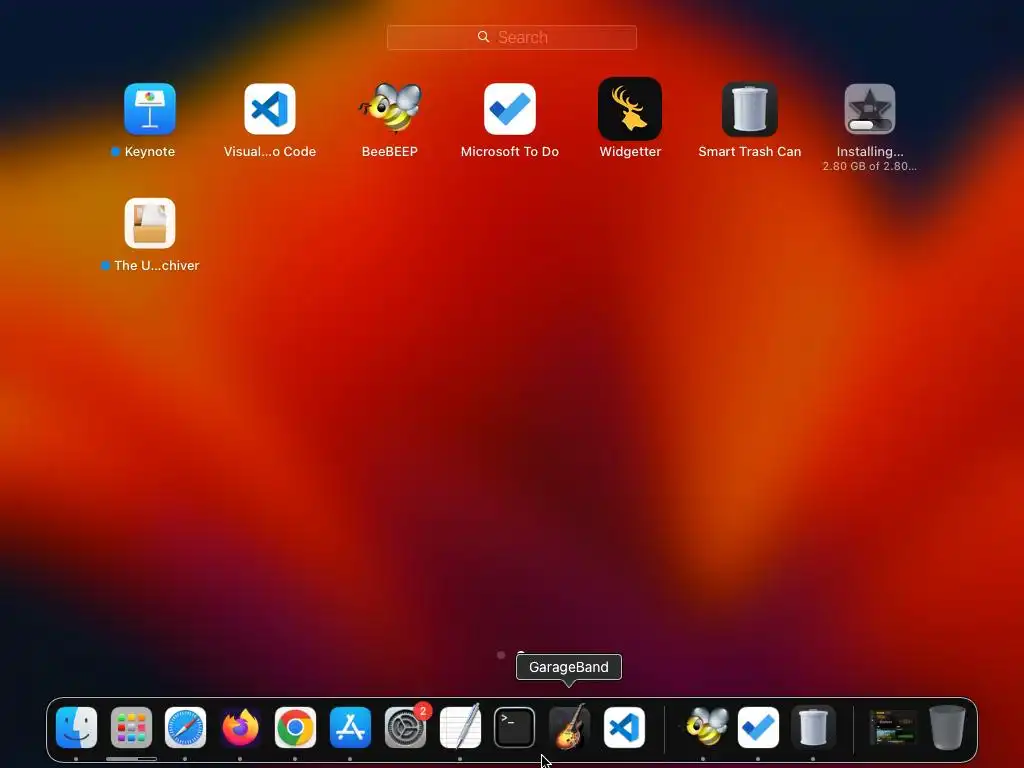Open Google Chrome in the Dock
The width and height of the screenshot is (1024, 768).
(x=295, y=728)
